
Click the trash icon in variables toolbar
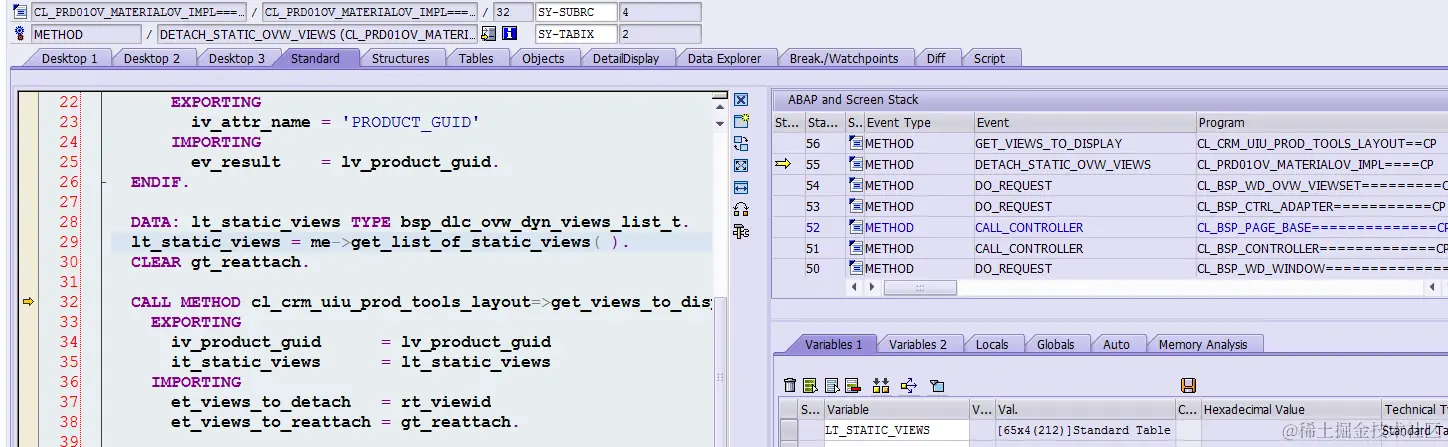click(x=790, y=385)
